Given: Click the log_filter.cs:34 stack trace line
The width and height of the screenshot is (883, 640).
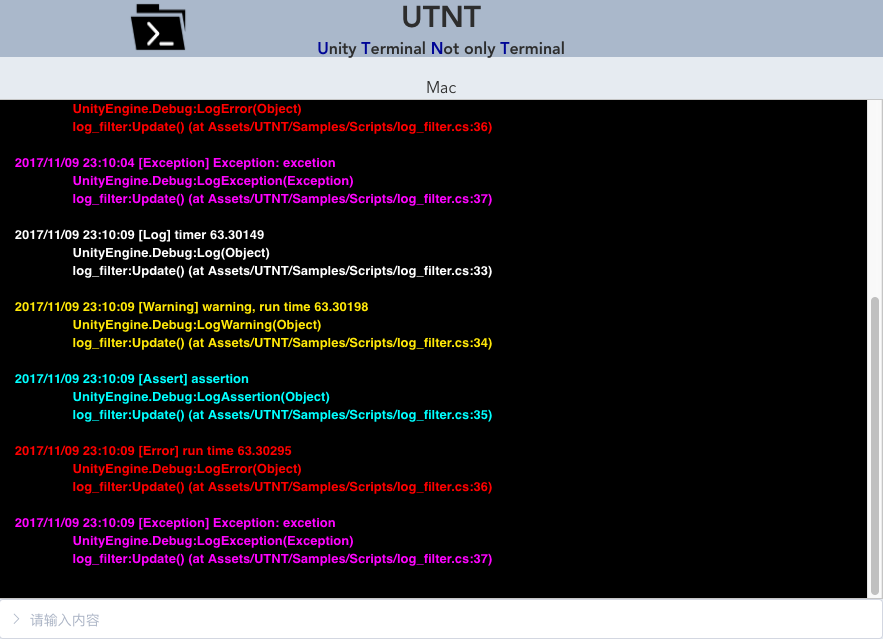Looking at the screenshot, I should 282,343.
